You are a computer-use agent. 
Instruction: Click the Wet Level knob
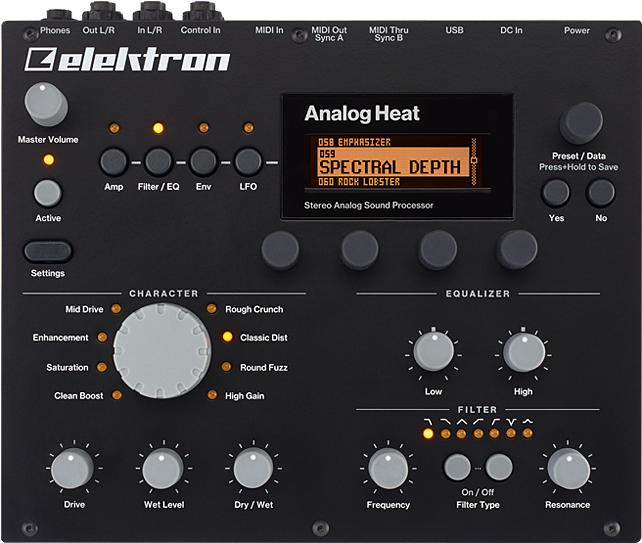tap(163, 468)
